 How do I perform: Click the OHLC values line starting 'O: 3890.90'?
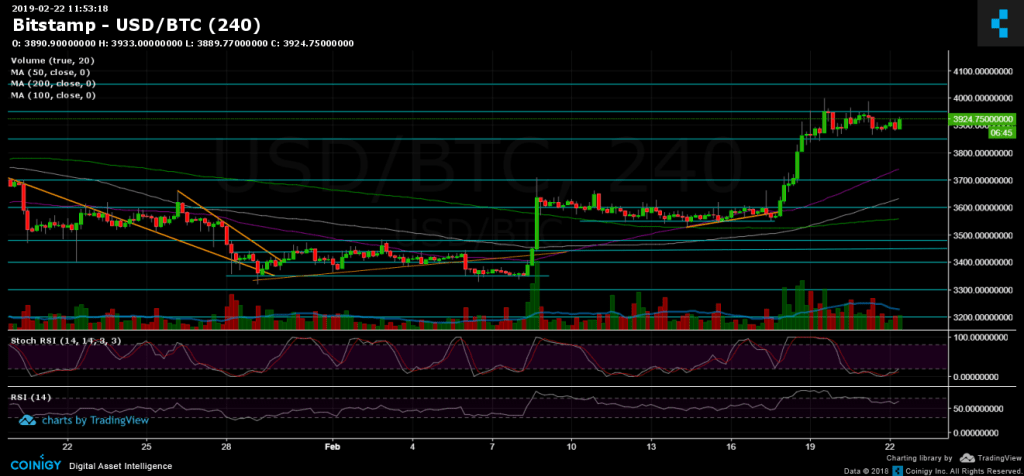(x=183, y=44)
